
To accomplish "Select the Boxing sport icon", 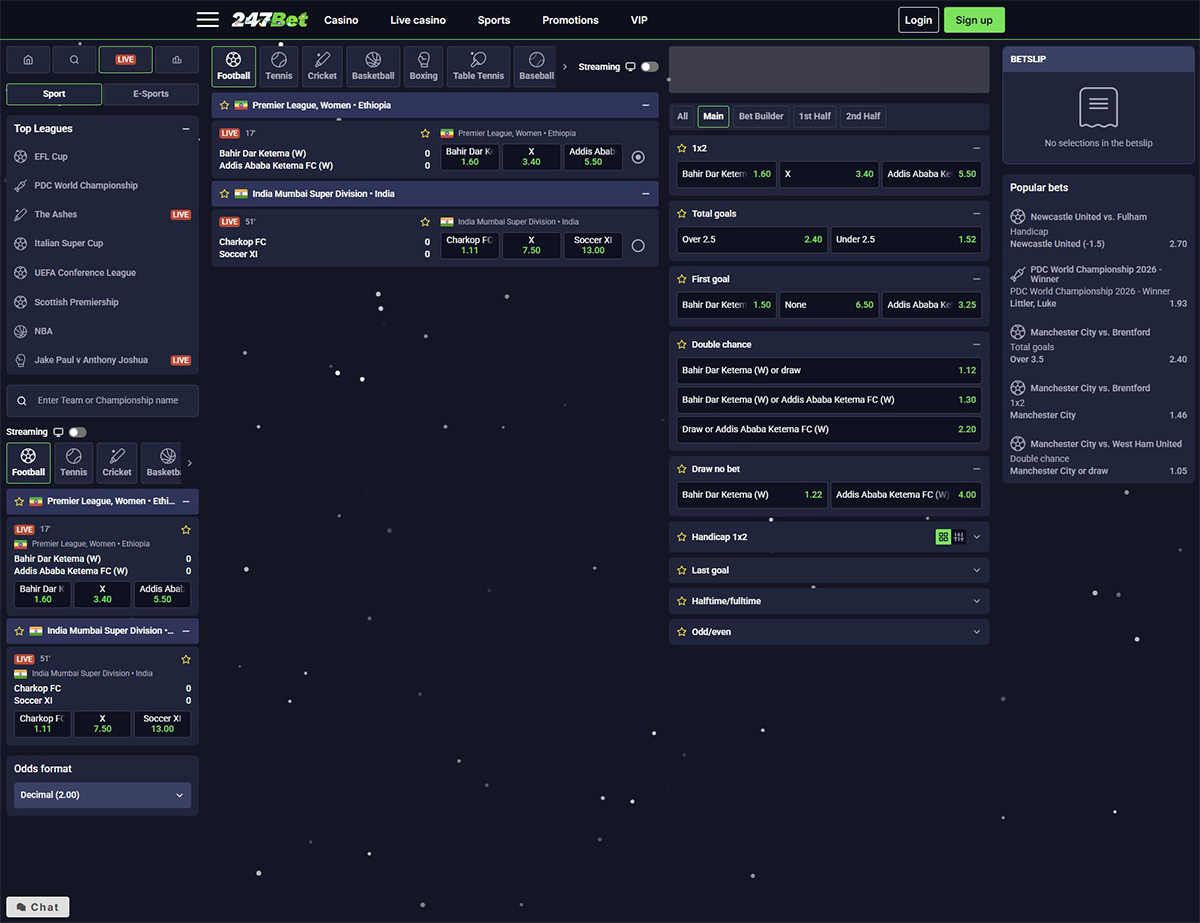I will pyautogui.click(x=423, y=66).
